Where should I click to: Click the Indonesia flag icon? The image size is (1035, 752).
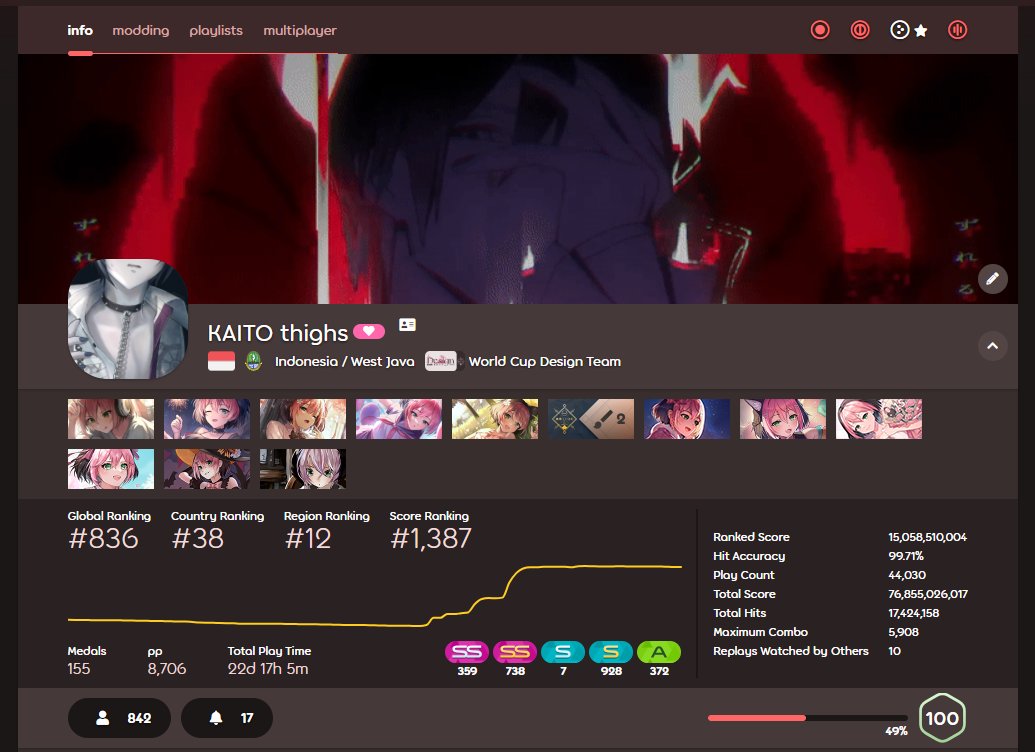pos(221,361)
